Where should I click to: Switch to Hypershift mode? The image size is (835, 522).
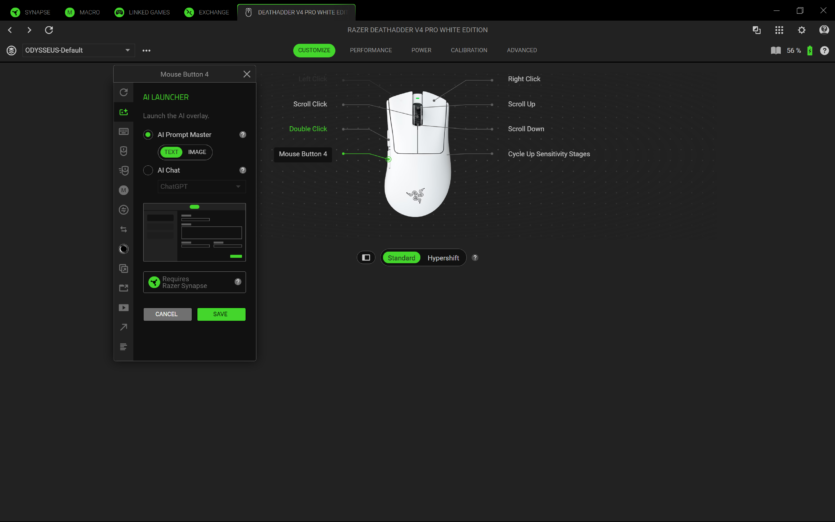pos(443,258)
